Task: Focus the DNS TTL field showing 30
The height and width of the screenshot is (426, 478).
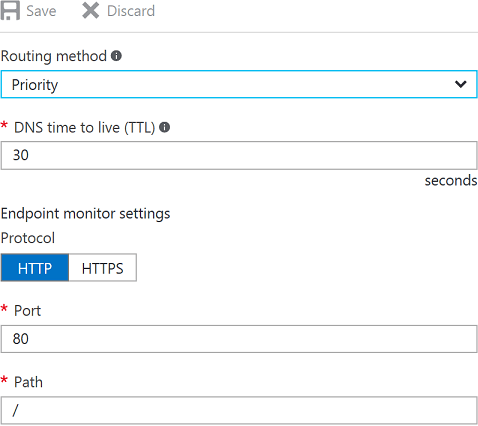Action: tap(239, 156)
